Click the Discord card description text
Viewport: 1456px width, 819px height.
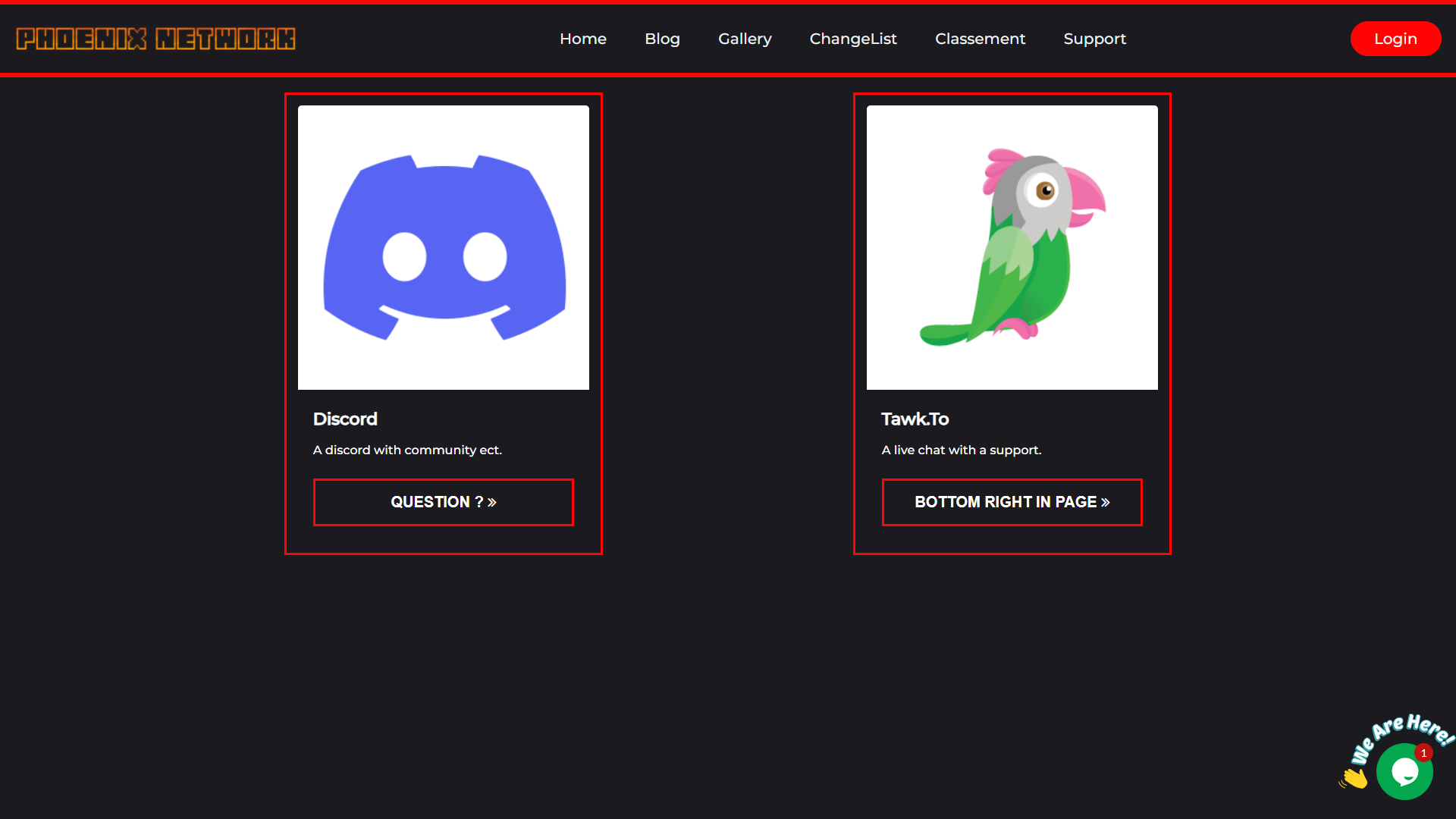[407, 450]
